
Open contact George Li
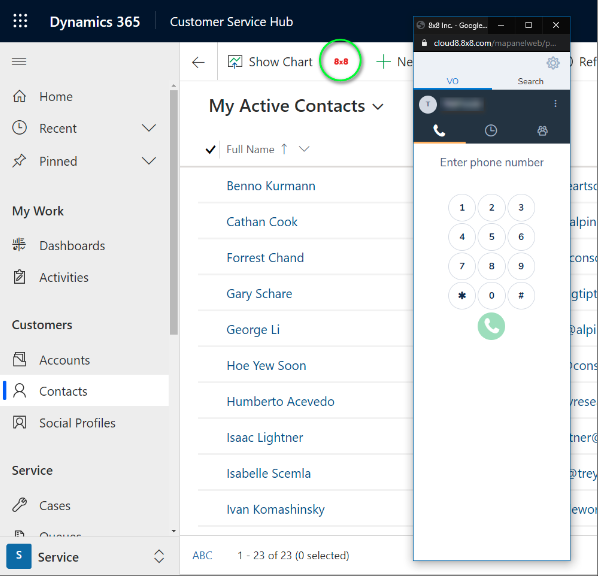click(x=253, y=329)
